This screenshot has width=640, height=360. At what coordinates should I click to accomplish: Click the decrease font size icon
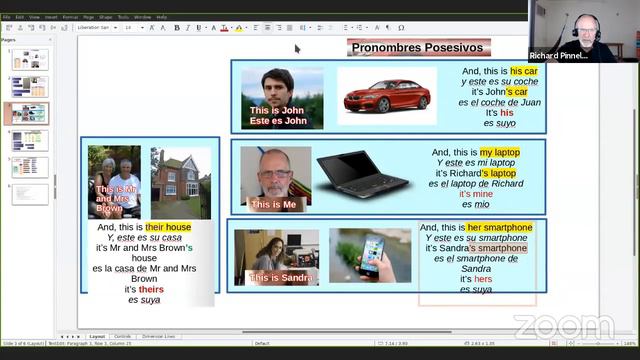tap(163, 28)
